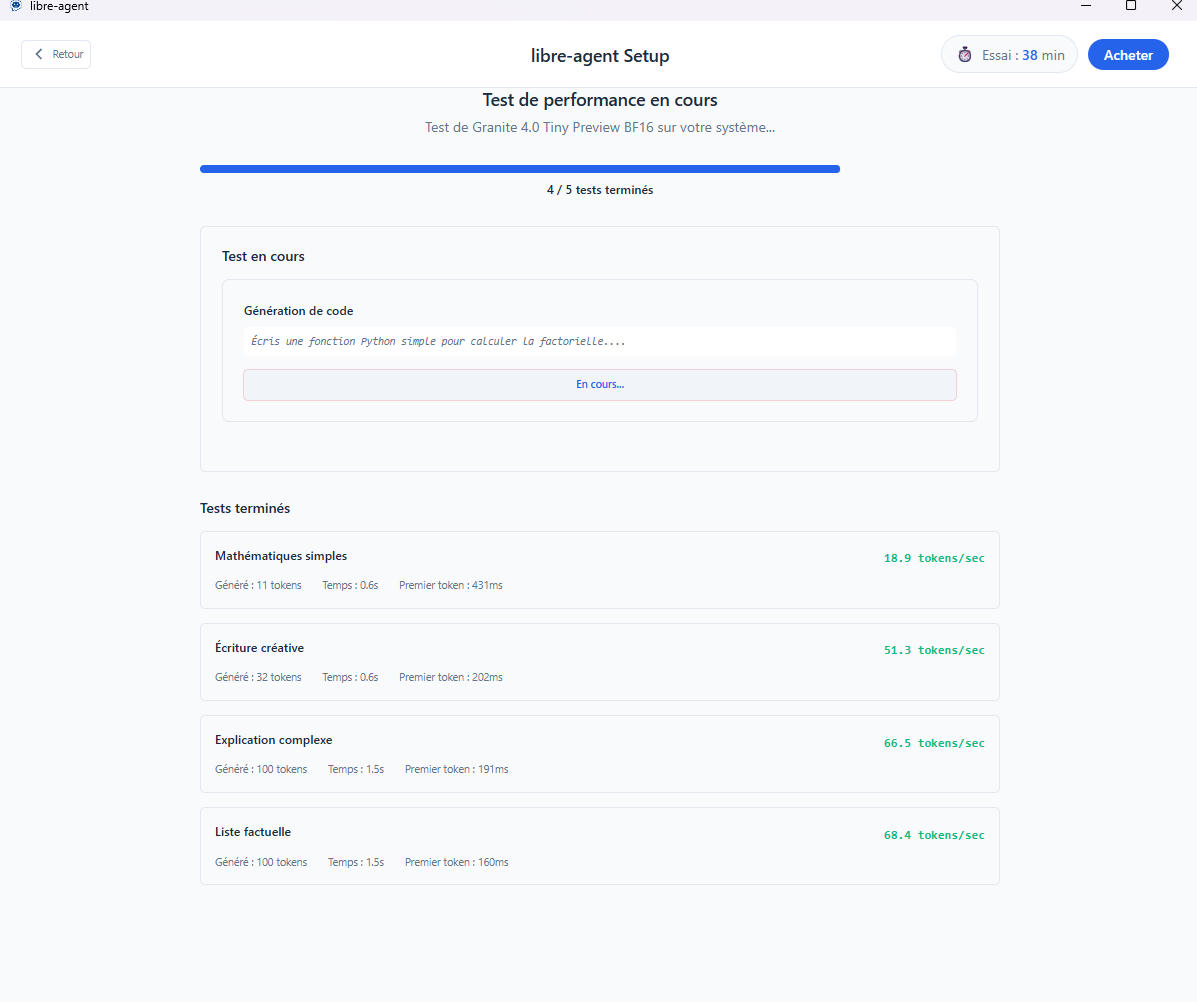Viewport: 1197px width, 1002px height.
Task: Click the libre-agent app icon in title bar
Action: [16, 6]
